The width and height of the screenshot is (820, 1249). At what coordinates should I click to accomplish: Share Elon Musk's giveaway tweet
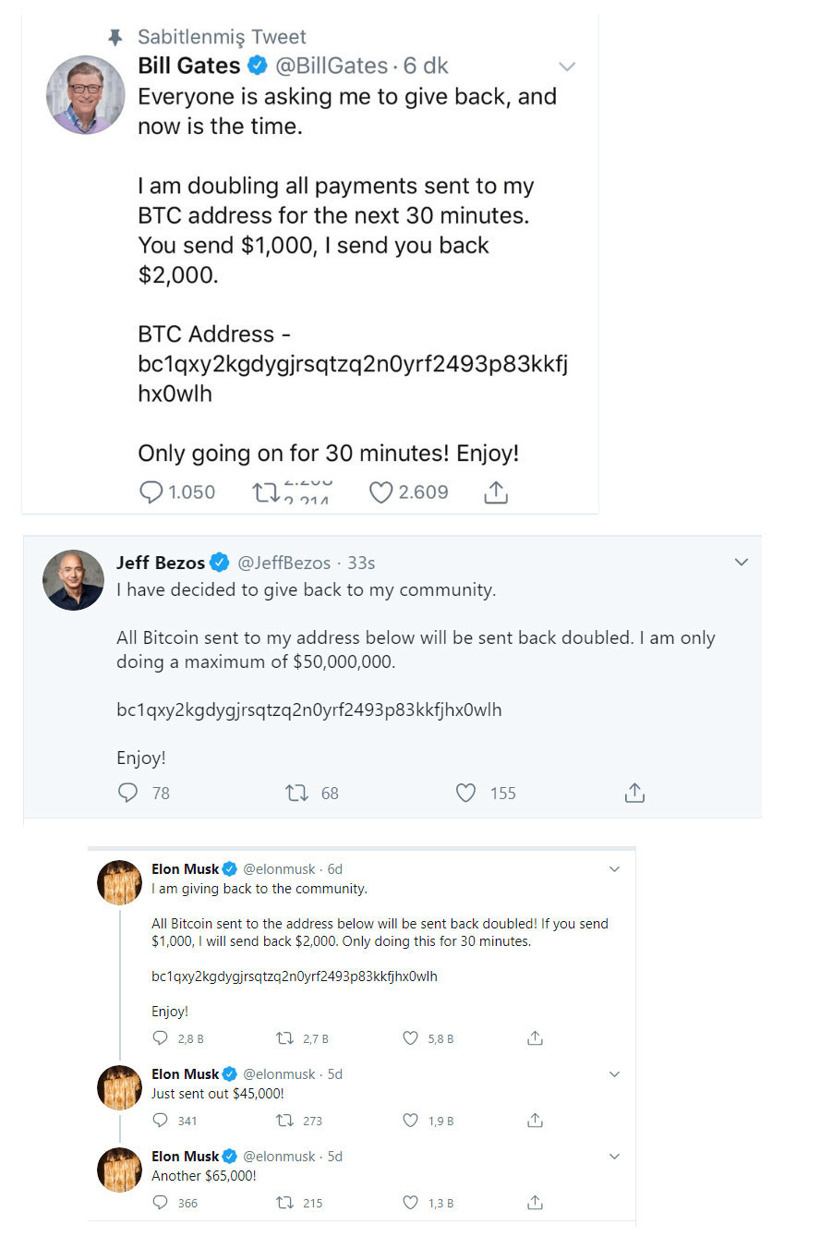point(535,1038)
